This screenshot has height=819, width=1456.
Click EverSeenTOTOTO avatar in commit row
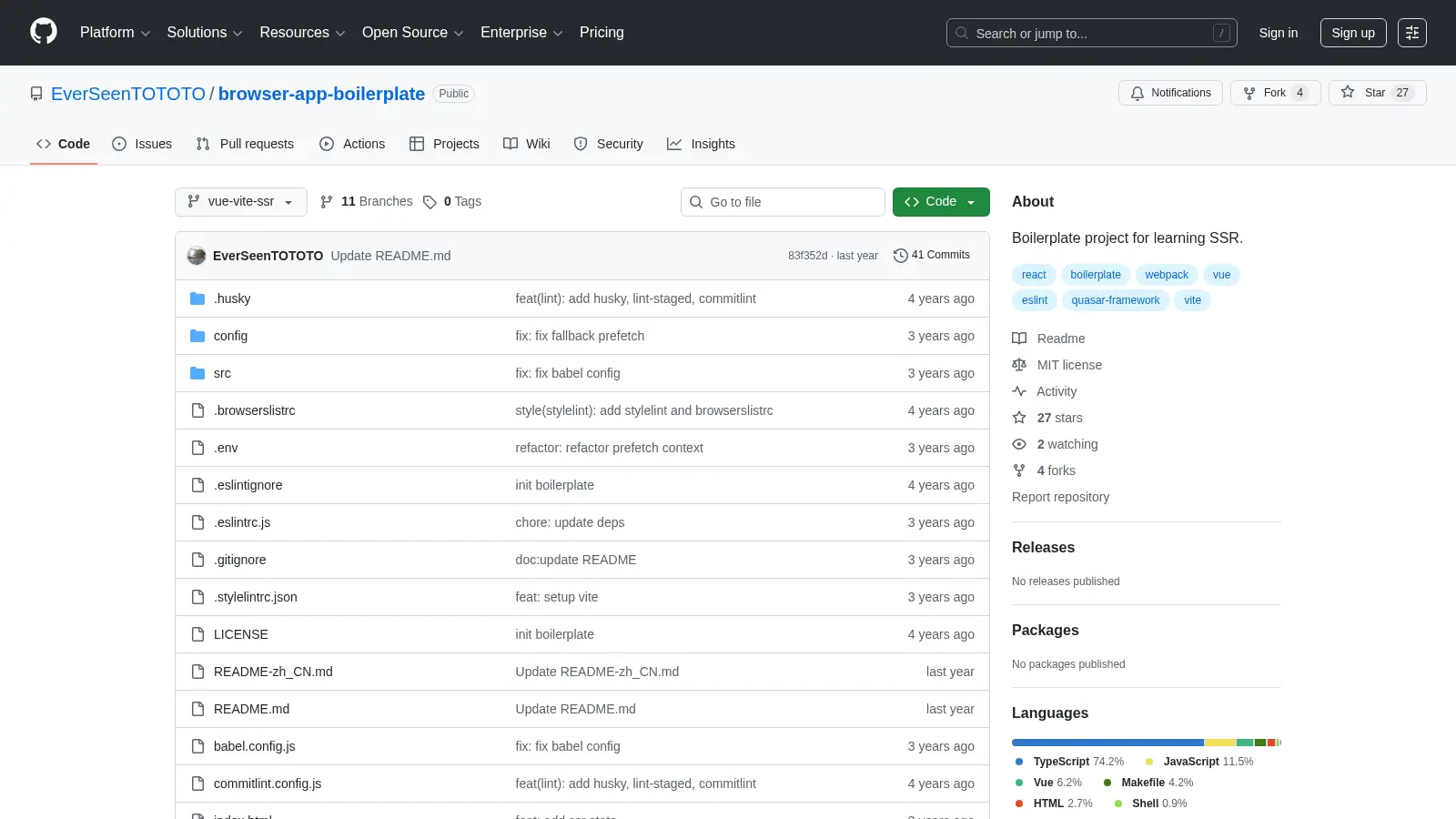[197, 256]
